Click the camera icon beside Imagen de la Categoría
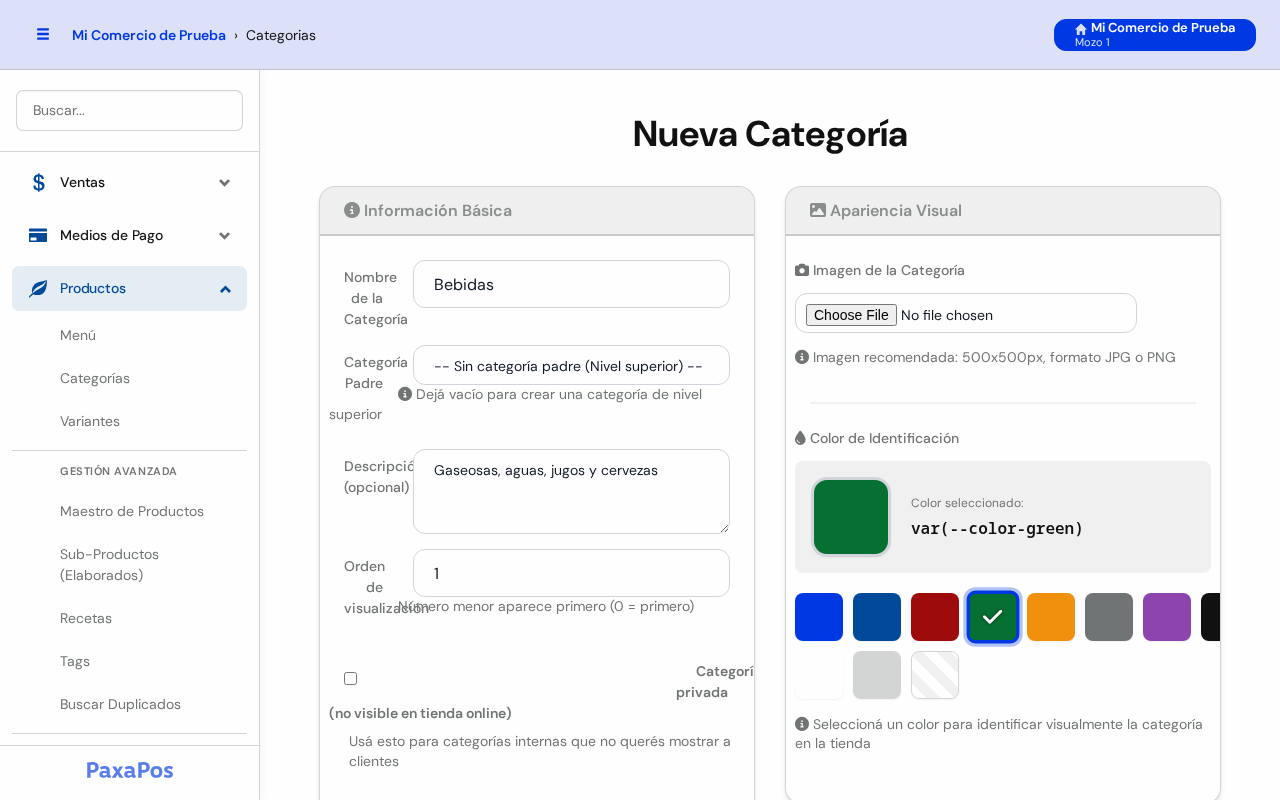The height and width of the screenshot is (800, 1280). (802, 270)
